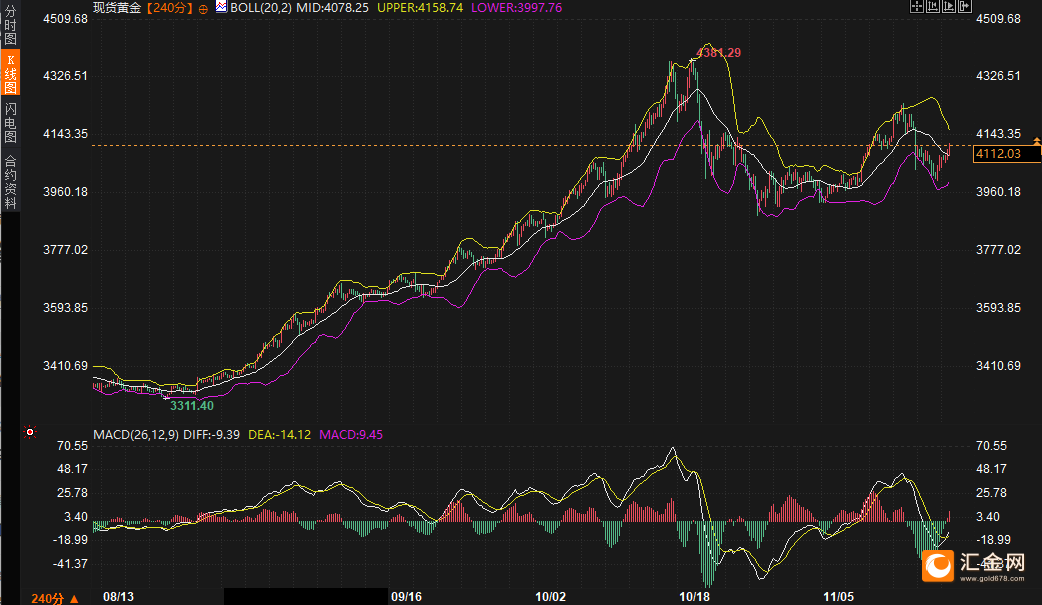1042x605 pixels.
Task: Click the left MACD axis value -18.99
Action: [70, 540]
